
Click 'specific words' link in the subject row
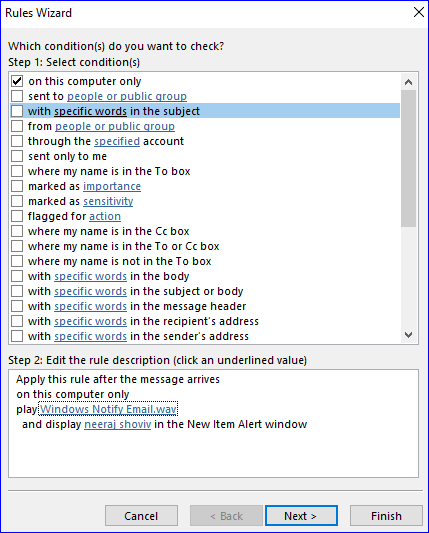90,111
